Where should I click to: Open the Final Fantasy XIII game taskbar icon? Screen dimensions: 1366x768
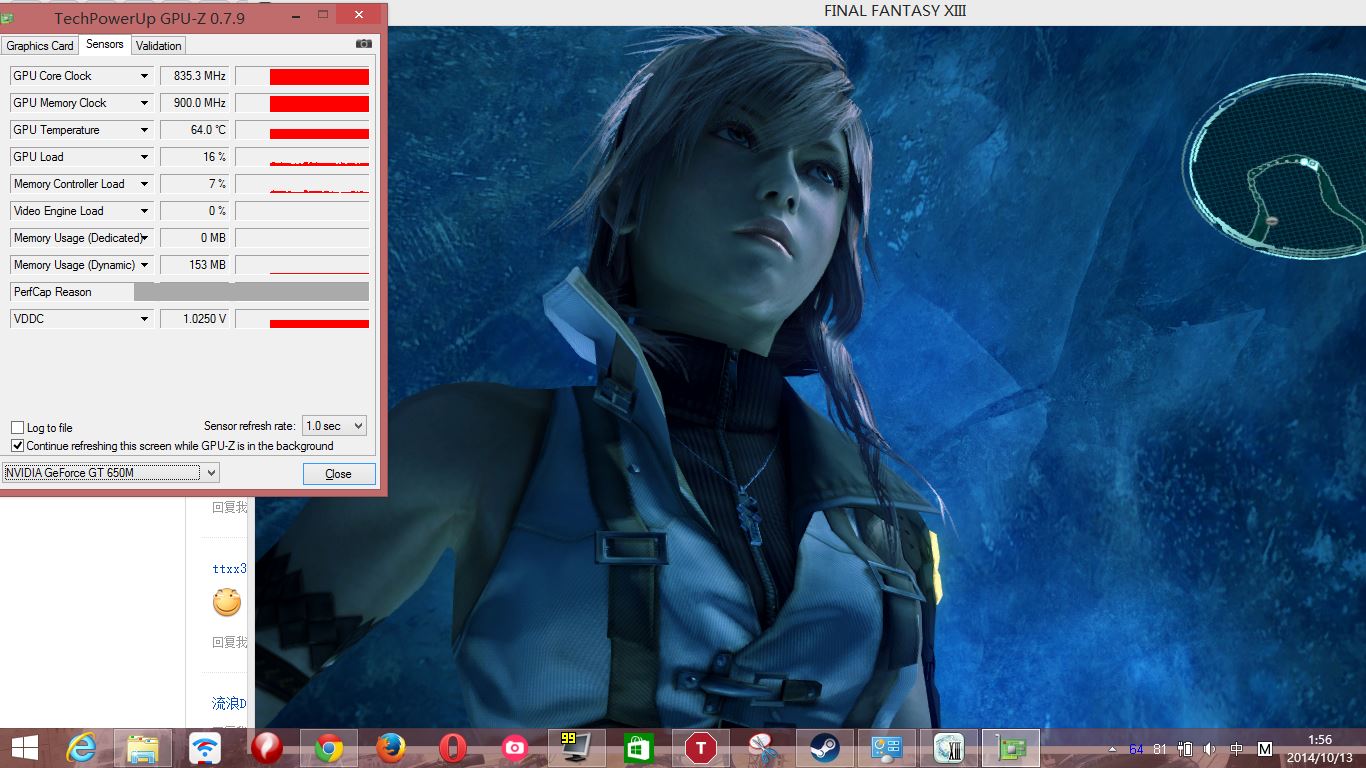(x=949, y=748)
